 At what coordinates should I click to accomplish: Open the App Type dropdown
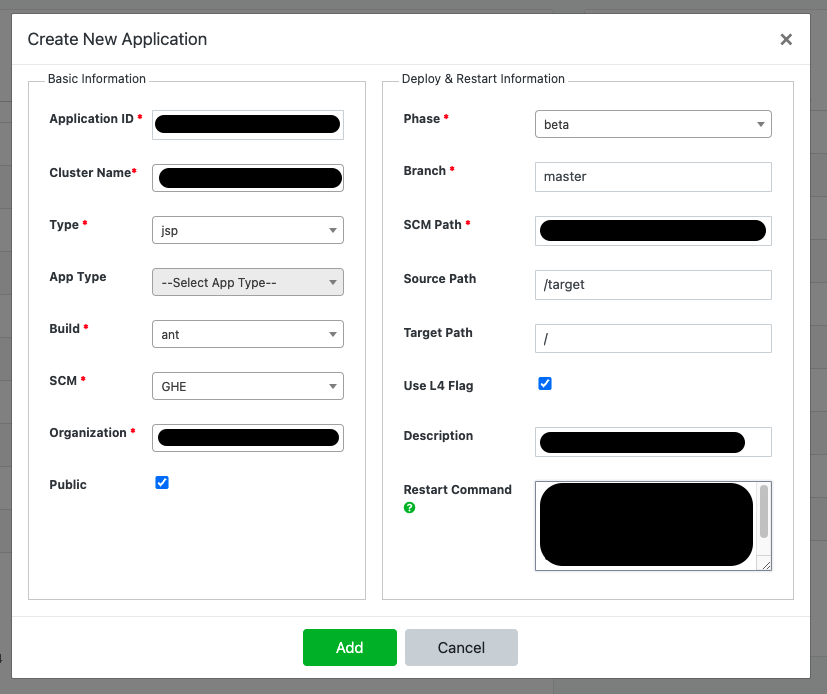pyautogui.click(x=248, y=282)
